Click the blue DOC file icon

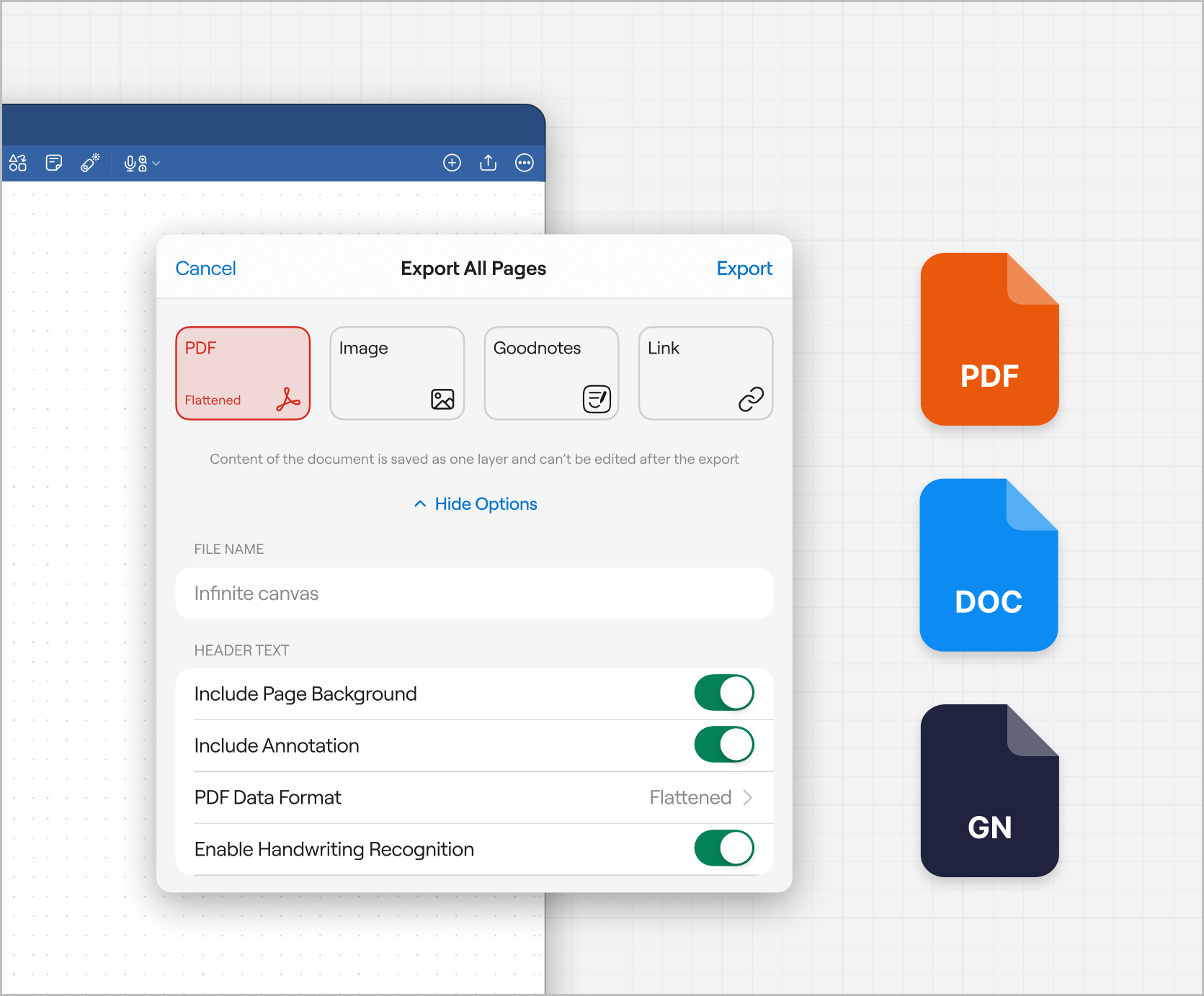click(989, 565)
